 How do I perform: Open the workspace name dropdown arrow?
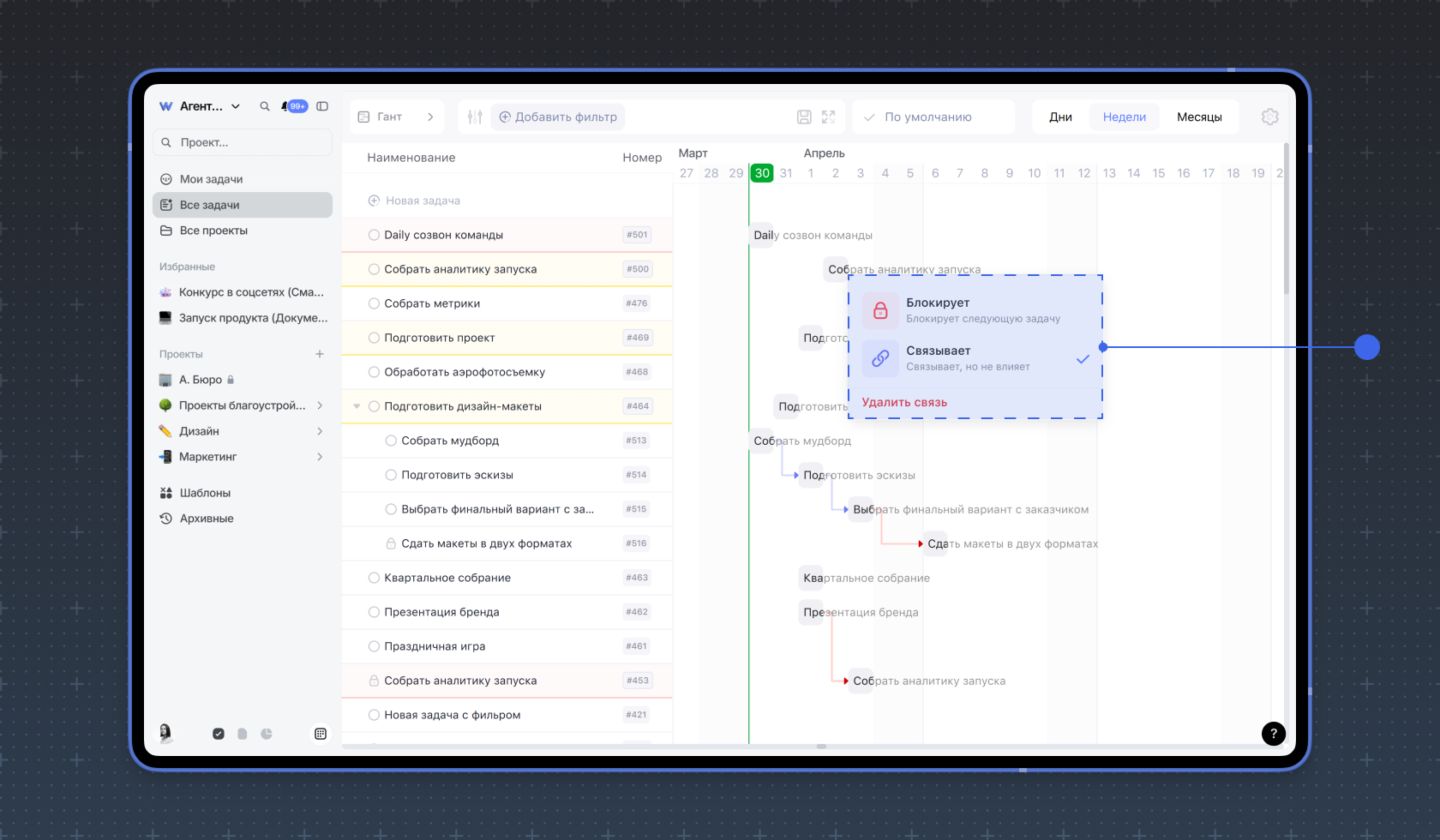click(236, 106)
